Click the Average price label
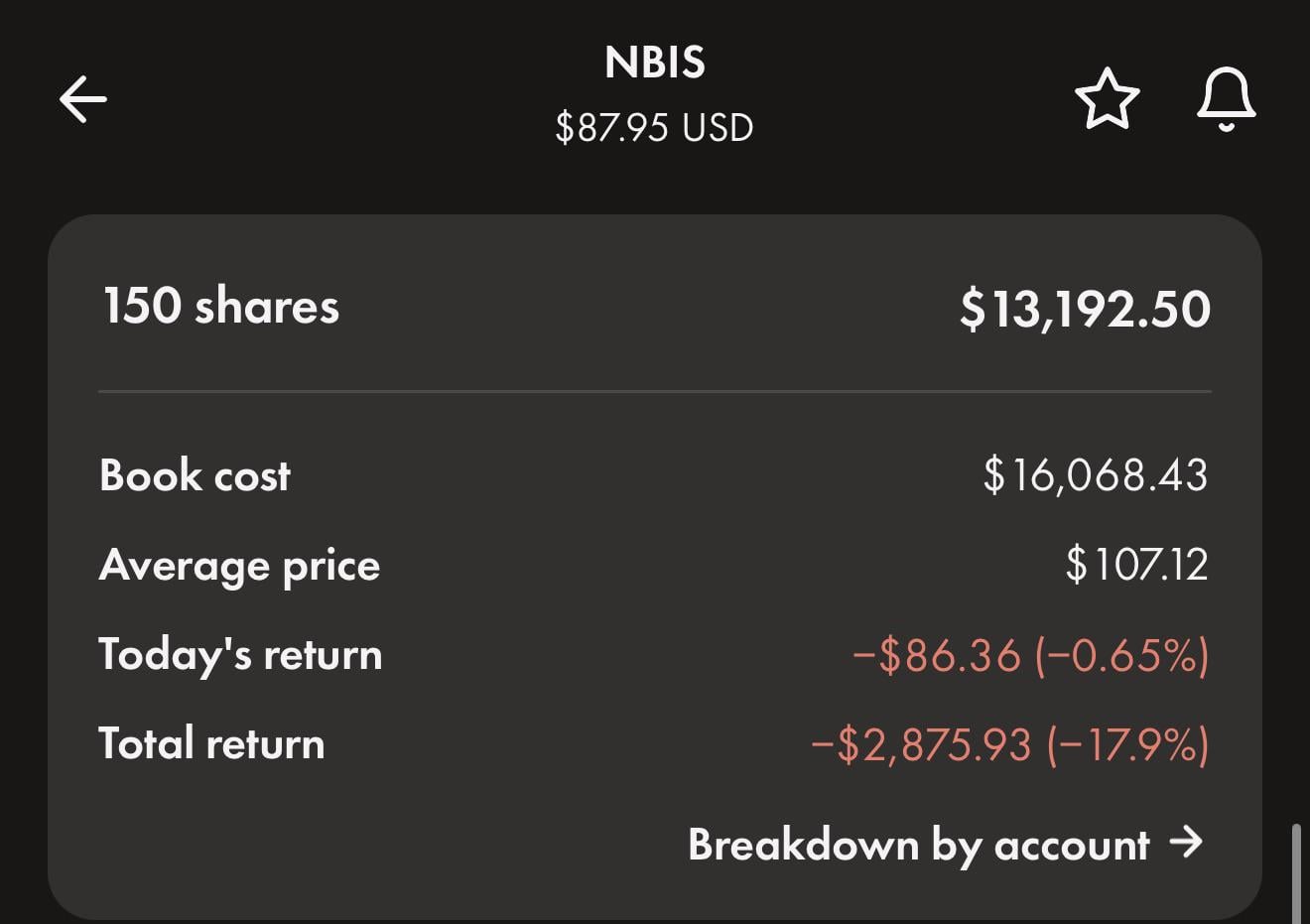This screenshot has height=924, width=1310. pyautogui.click(x=239, y=566)
